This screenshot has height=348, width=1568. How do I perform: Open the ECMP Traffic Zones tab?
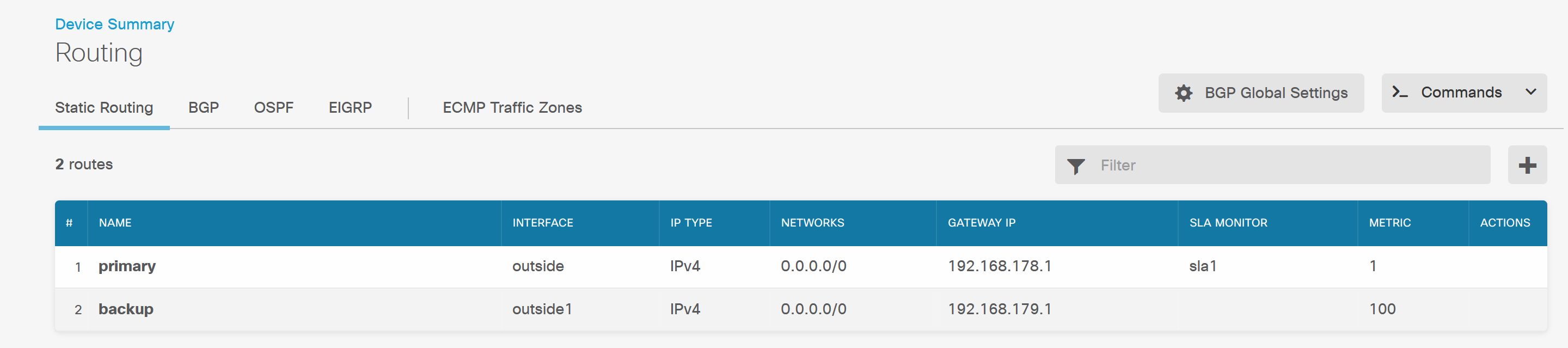[512, 107]
